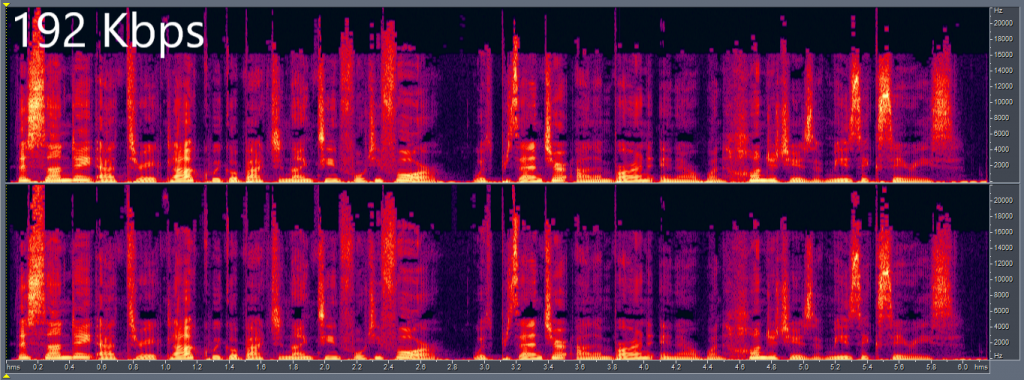Select 18000 on the lower channel frequency scale

tap(1002, 216)
